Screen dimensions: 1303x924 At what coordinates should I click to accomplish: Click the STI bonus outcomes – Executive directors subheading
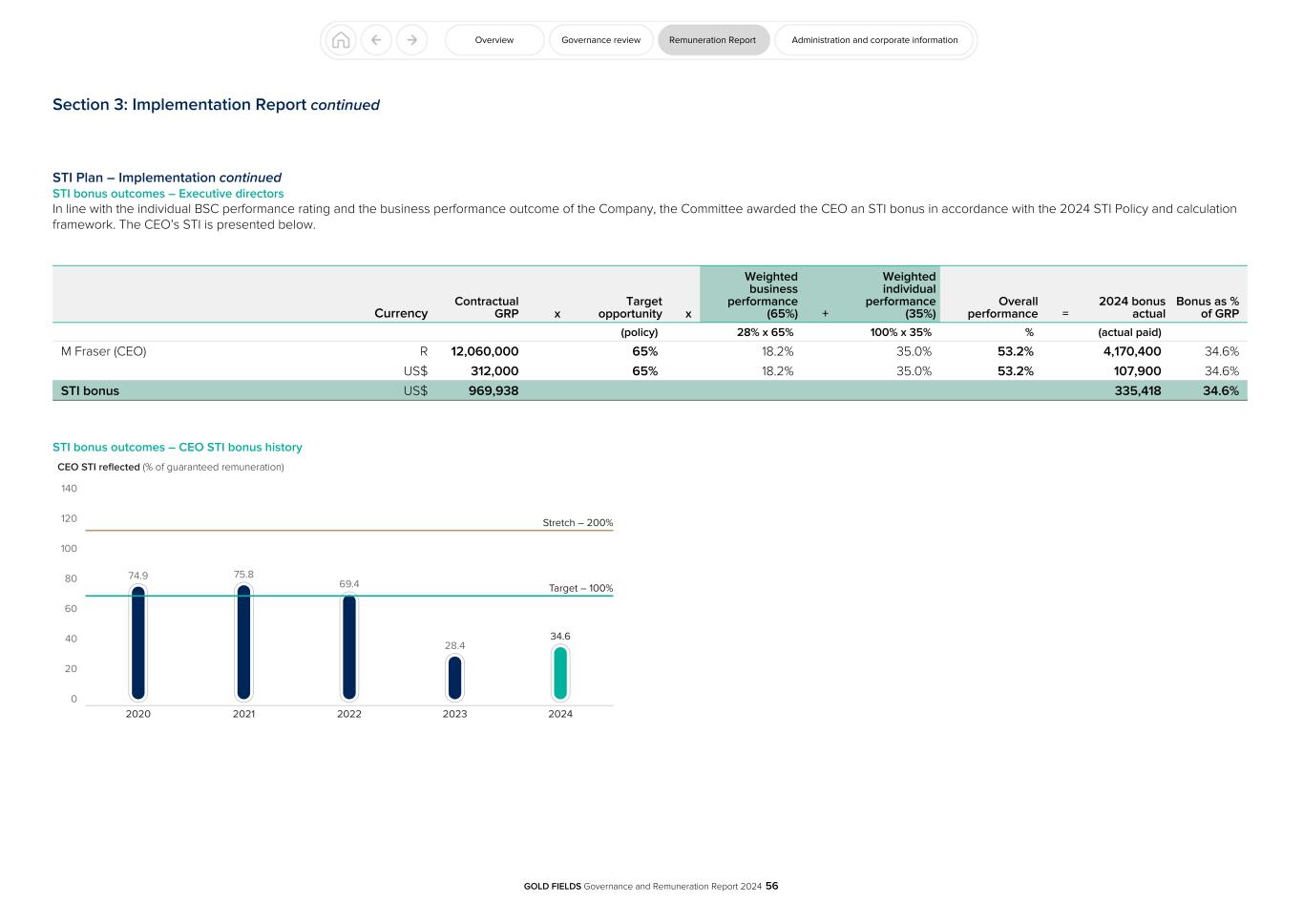pyautogui.click(x=168, y=193)
